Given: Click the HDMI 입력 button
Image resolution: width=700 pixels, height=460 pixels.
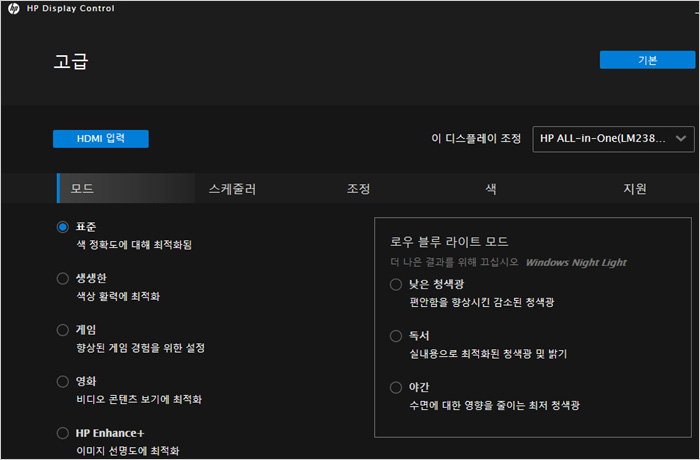Looking at the screenshot, I should pyautogui.click(x=101, y=139).
